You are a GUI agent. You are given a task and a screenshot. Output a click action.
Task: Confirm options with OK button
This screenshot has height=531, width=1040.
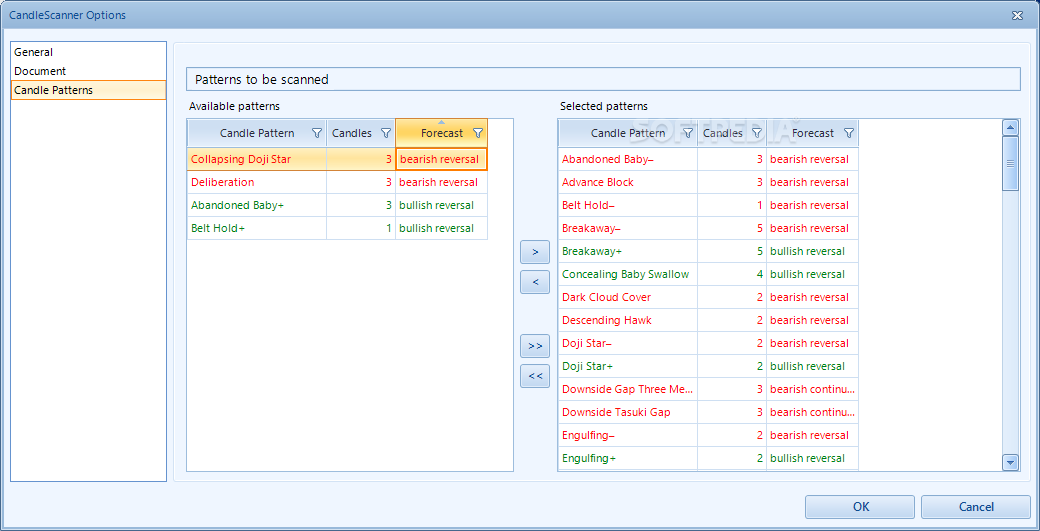pos(860,507)
